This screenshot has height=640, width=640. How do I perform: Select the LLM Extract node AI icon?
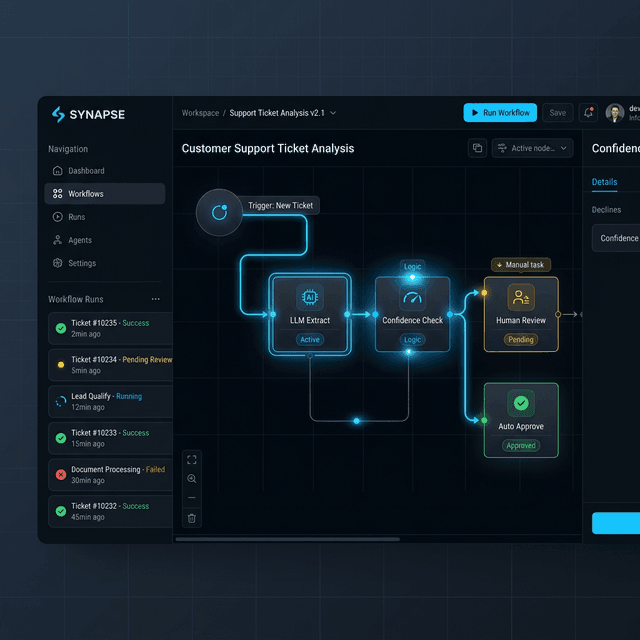point(310,297)
